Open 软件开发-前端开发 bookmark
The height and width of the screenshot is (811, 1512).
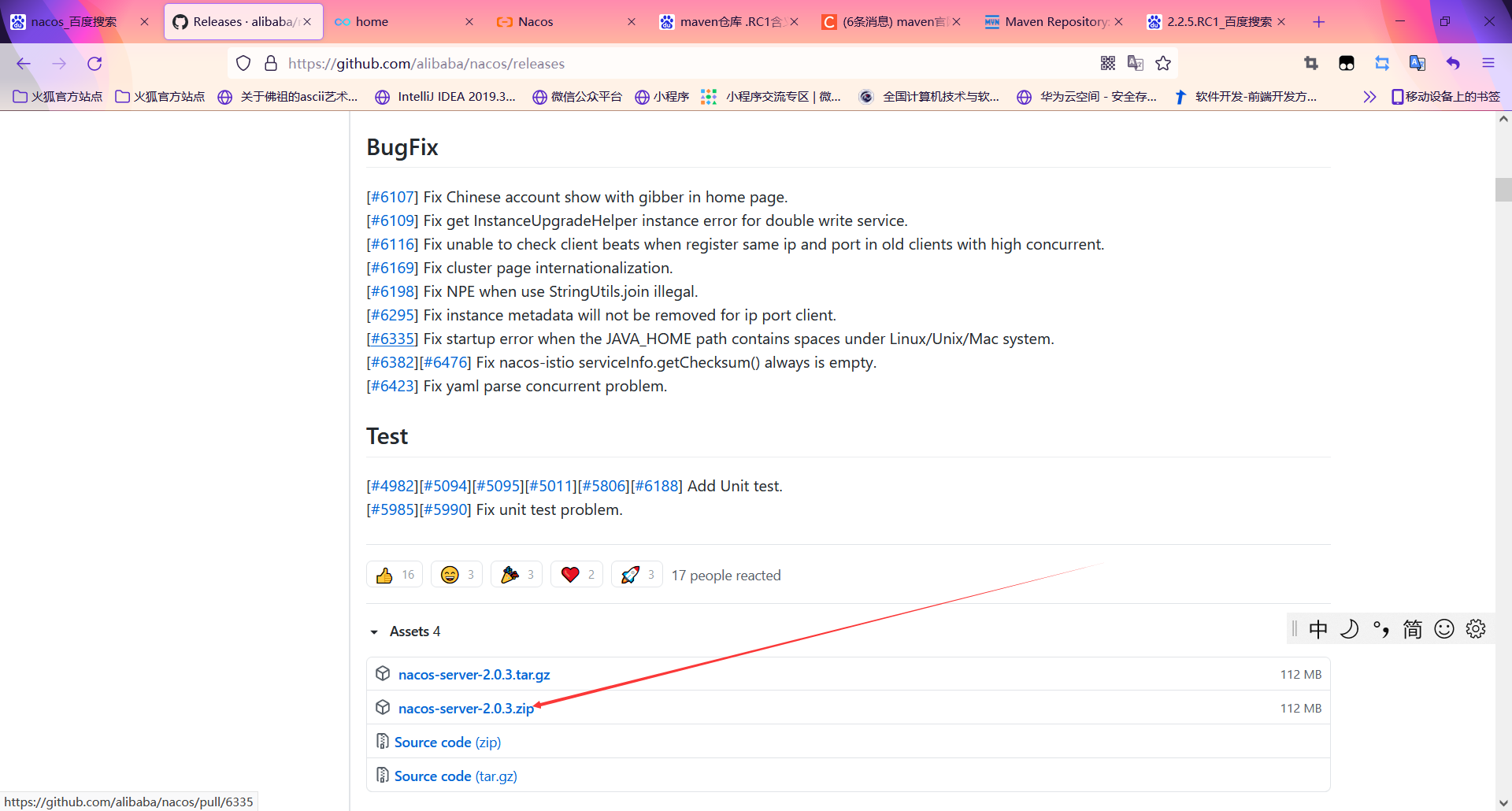1245,97
